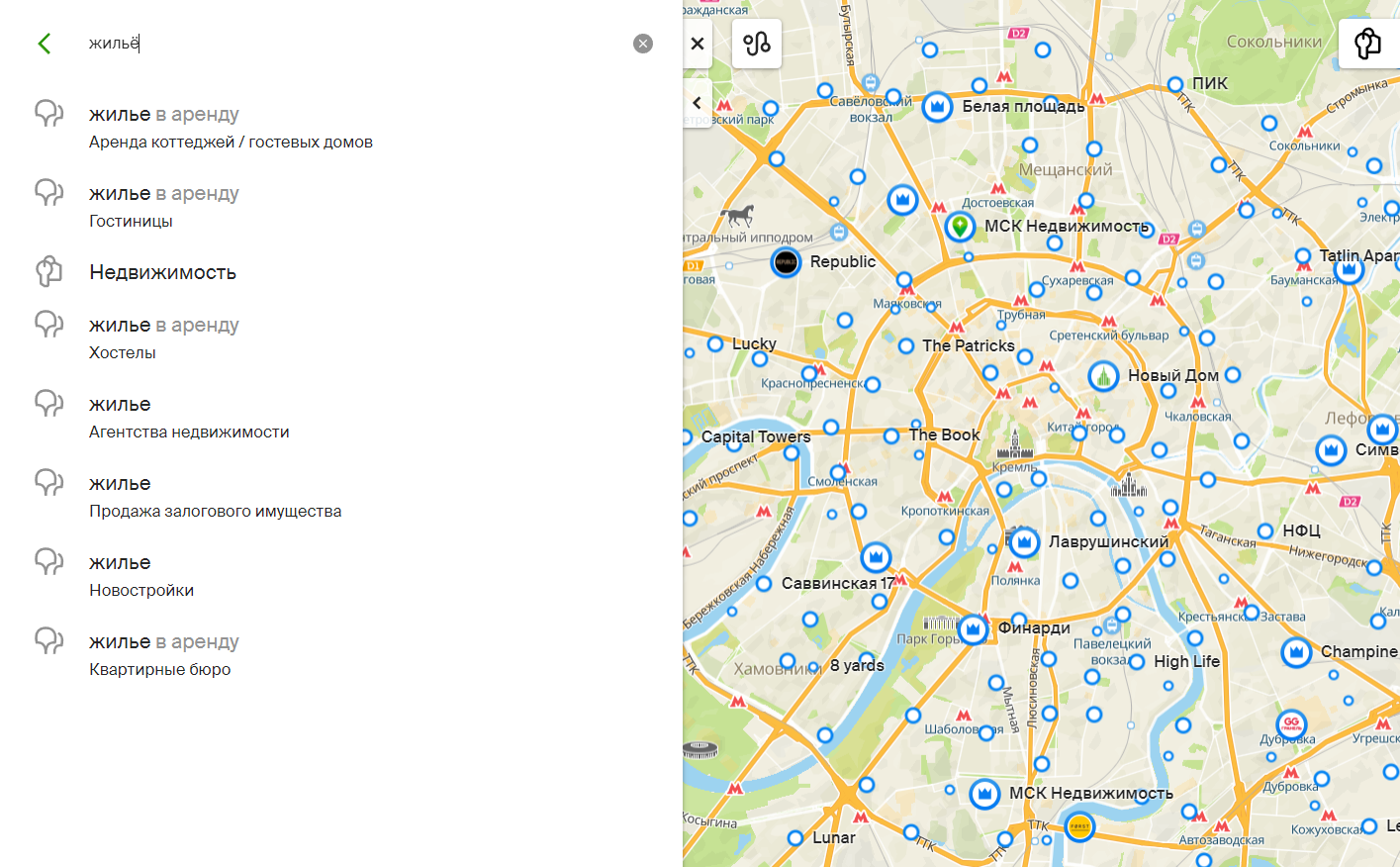
Task: Click the Савёловский вокзал label
Action: point(871,109)
